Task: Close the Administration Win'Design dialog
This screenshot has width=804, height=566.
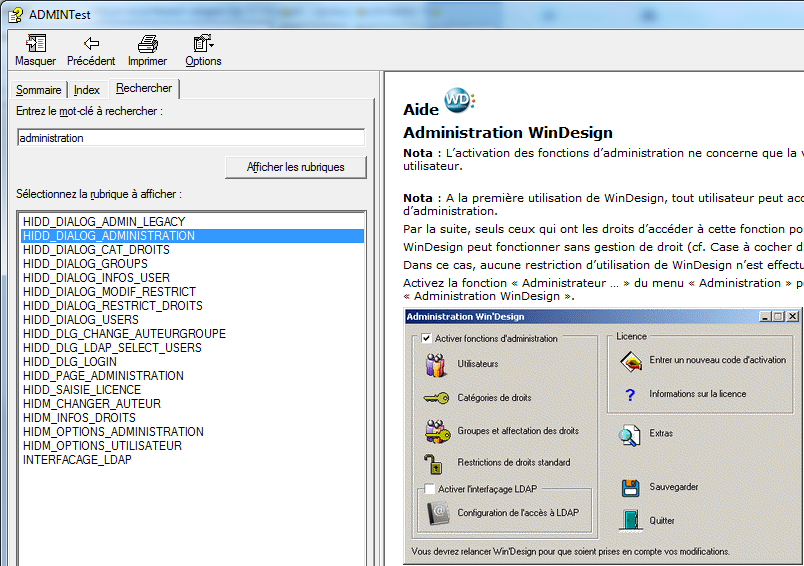Action: 793,316
